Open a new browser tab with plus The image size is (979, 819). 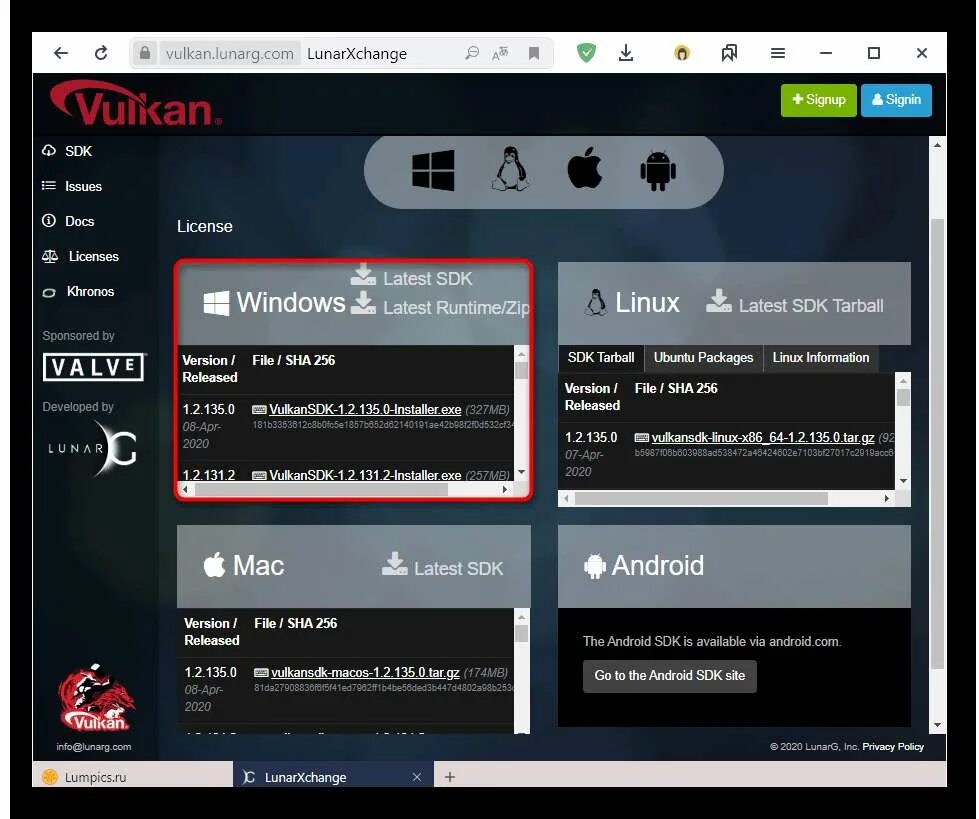tap(450, 777)
